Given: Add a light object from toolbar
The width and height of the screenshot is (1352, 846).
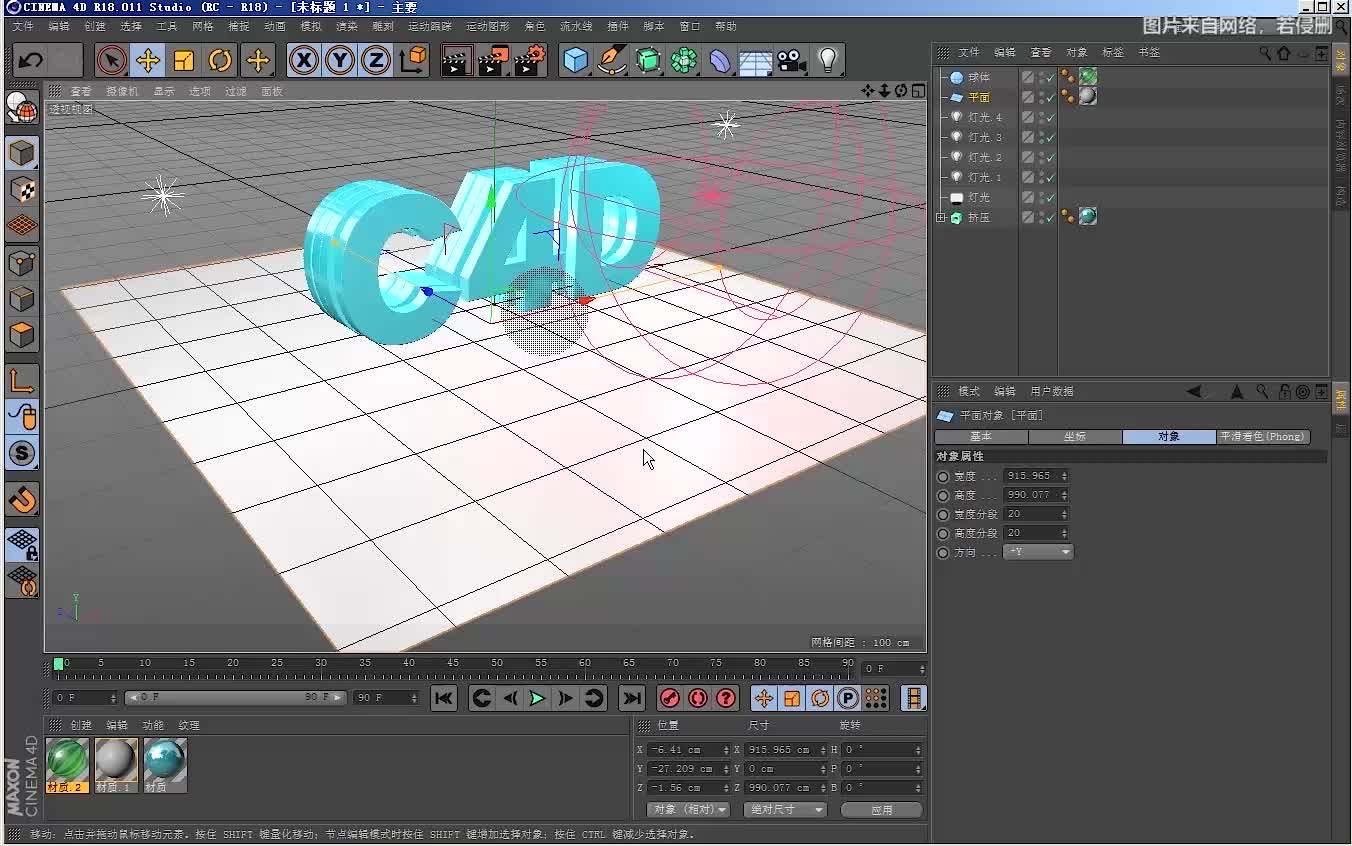Looking at the screenshot, I should [x=828, y=61].
